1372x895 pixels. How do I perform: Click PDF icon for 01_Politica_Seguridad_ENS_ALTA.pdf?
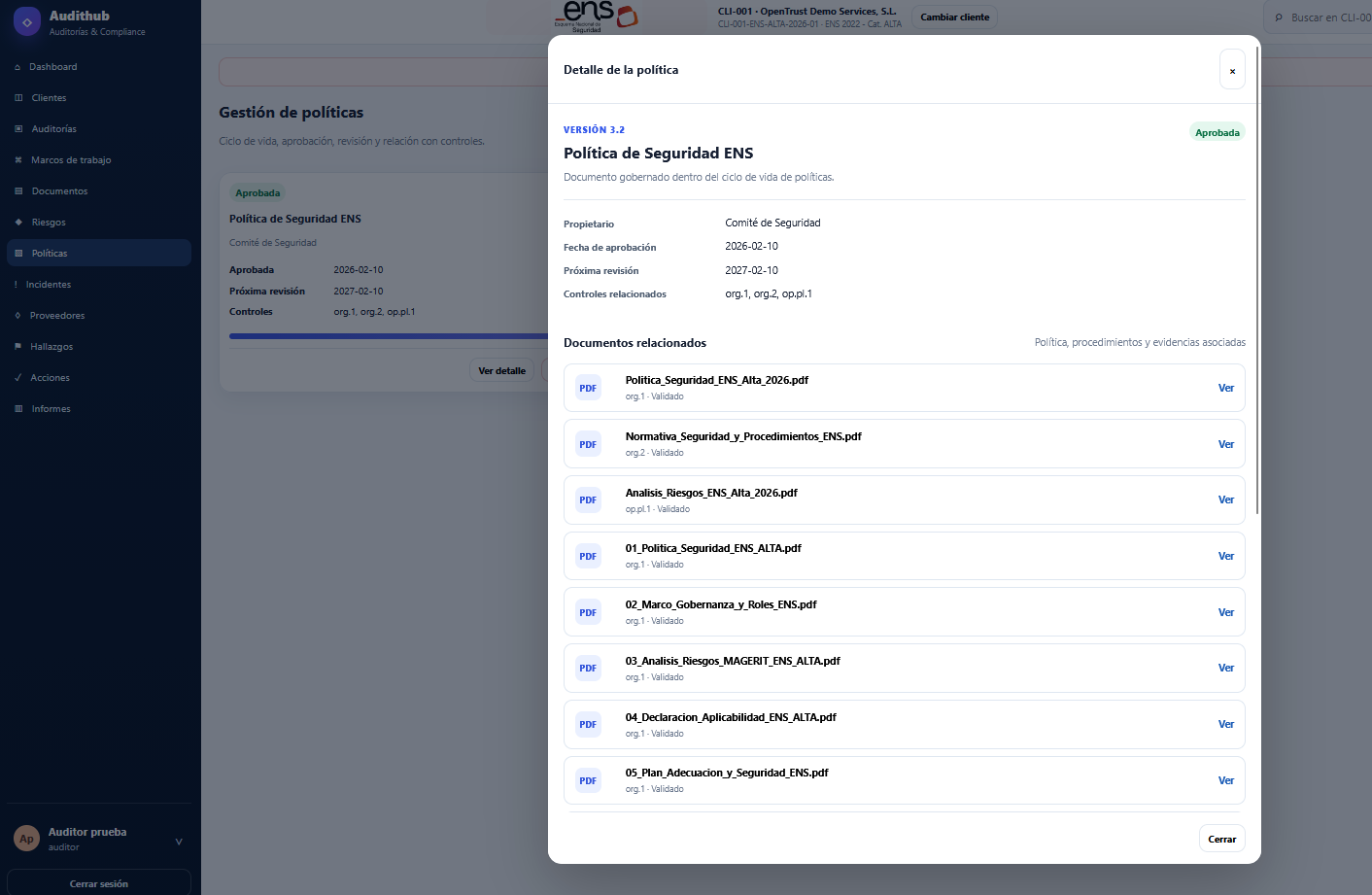point(588,556)
